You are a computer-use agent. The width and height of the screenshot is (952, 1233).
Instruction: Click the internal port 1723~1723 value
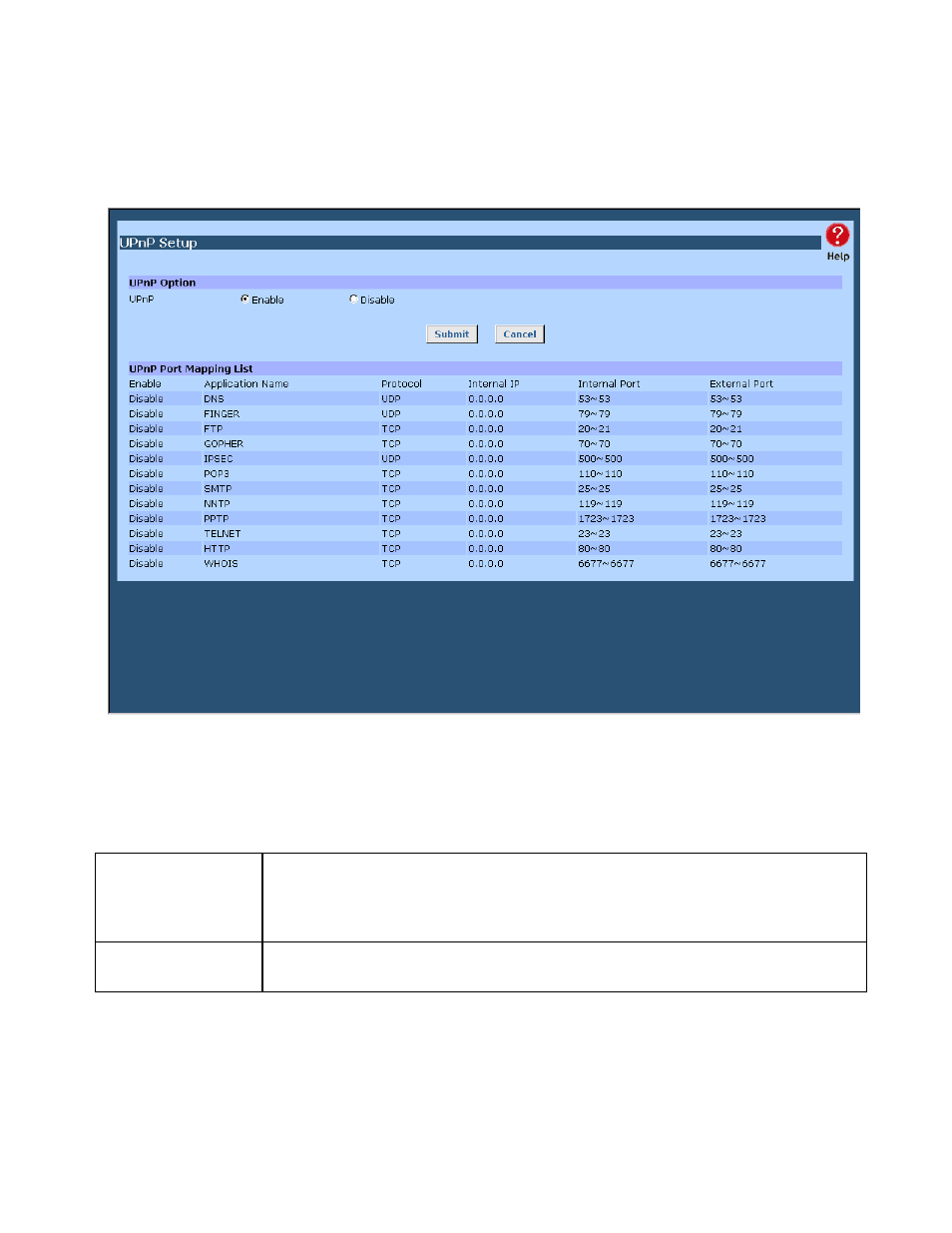[x=606, y=519]
